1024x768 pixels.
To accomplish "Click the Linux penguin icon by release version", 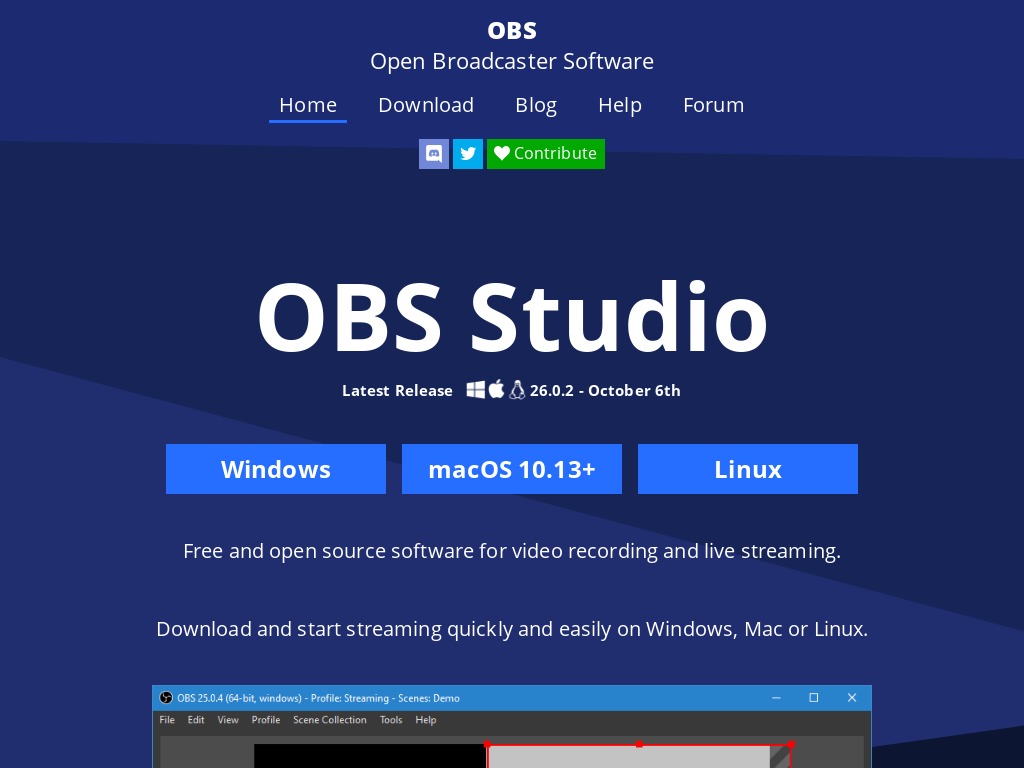I will 517,390.
